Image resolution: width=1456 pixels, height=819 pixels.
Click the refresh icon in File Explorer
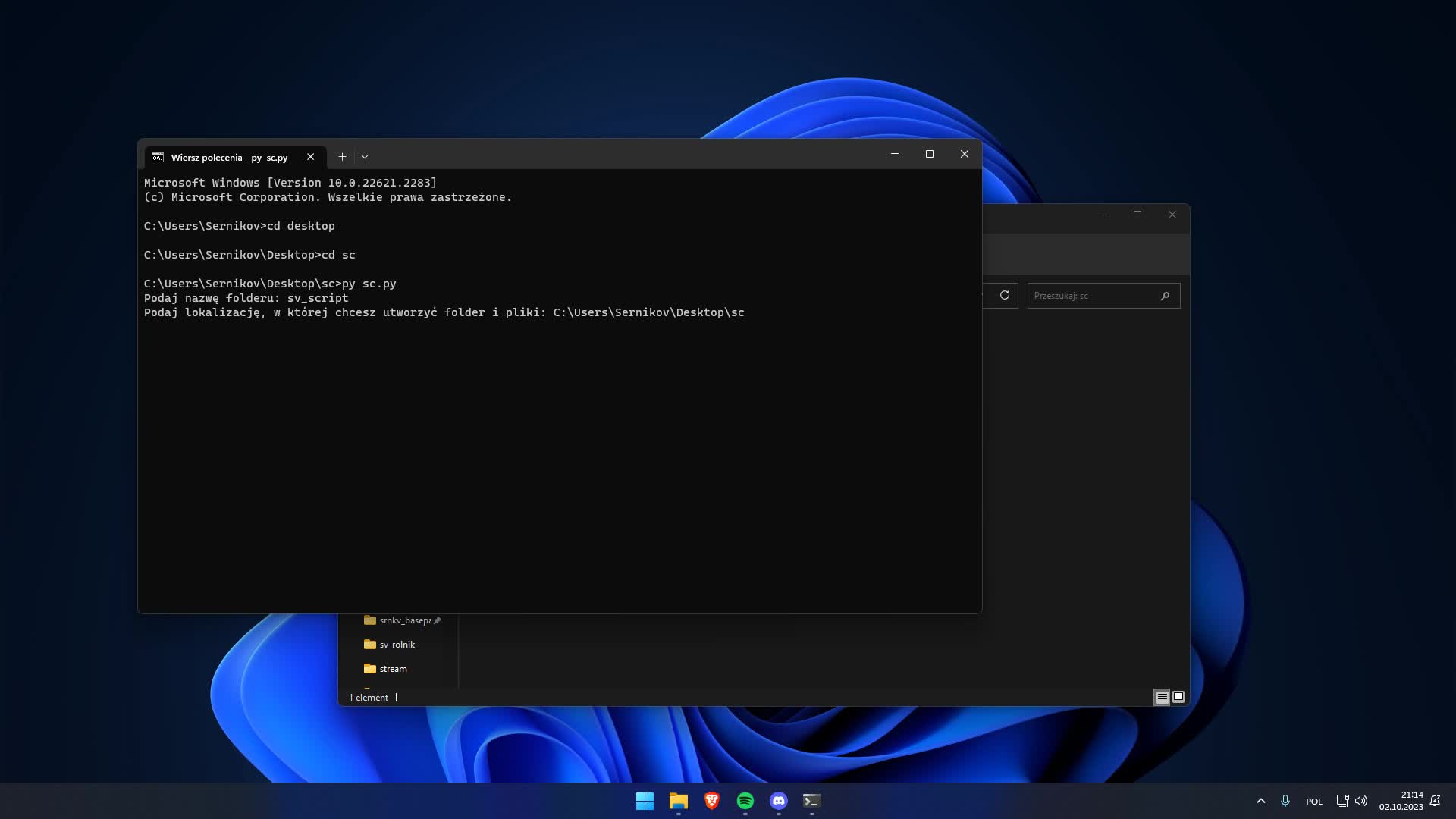[1005, 295]
